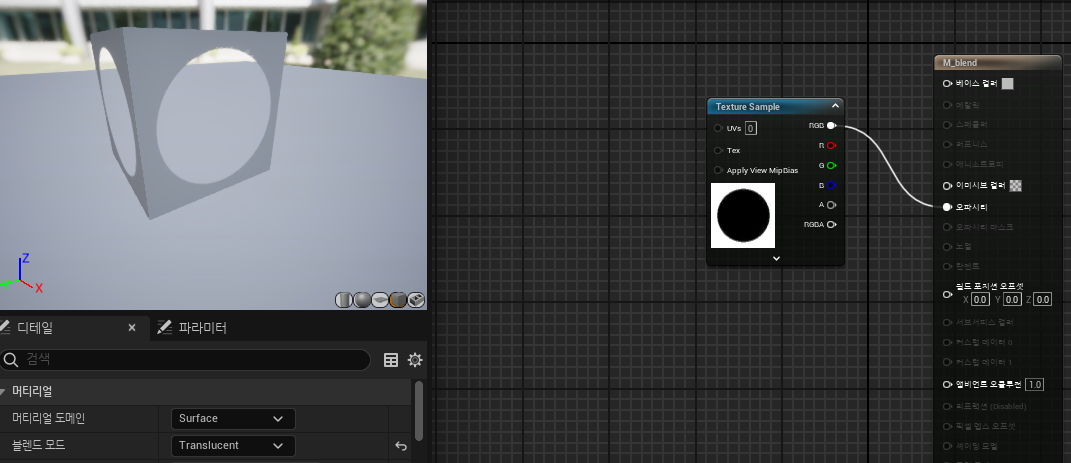Click the 월드 포지션 오프셋 input pin
This screenshot has width=1071, height=463.
(x=947, y=294)
